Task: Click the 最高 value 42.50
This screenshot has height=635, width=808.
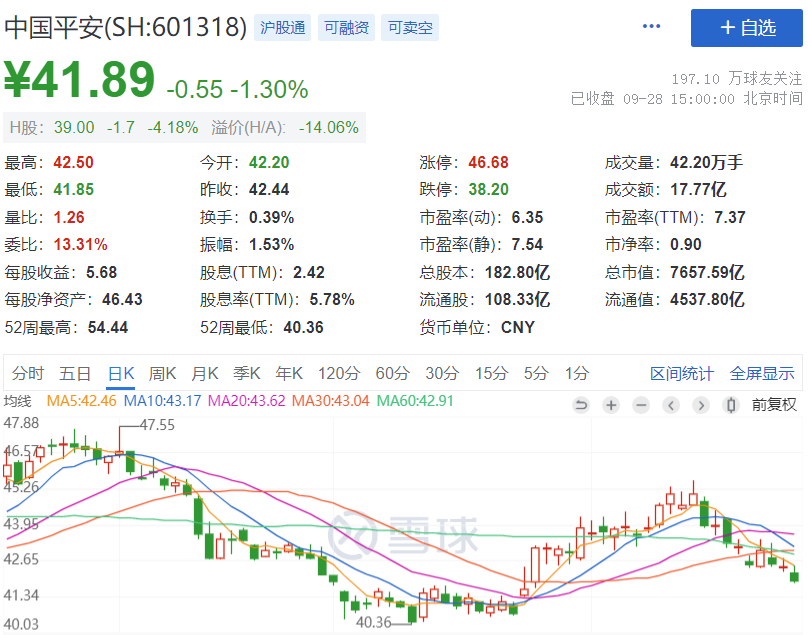Action: click(x=74, y=163)
